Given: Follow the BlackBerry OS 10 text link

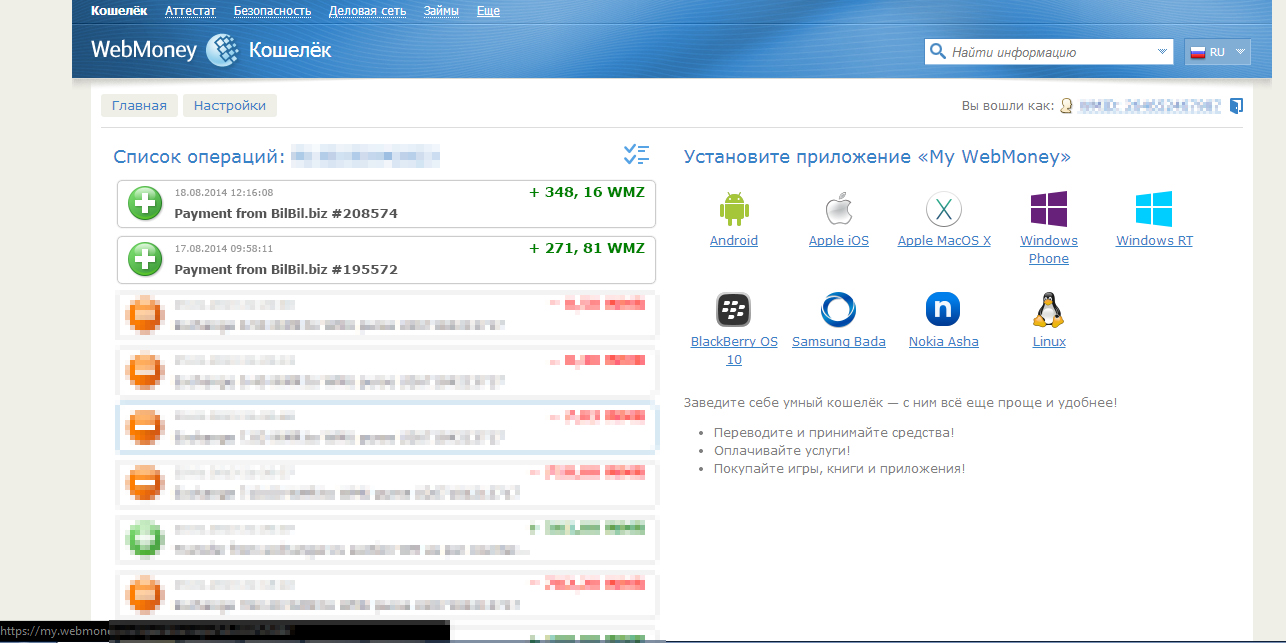Looking at the screenshot, I should click(x=734, y=351).
